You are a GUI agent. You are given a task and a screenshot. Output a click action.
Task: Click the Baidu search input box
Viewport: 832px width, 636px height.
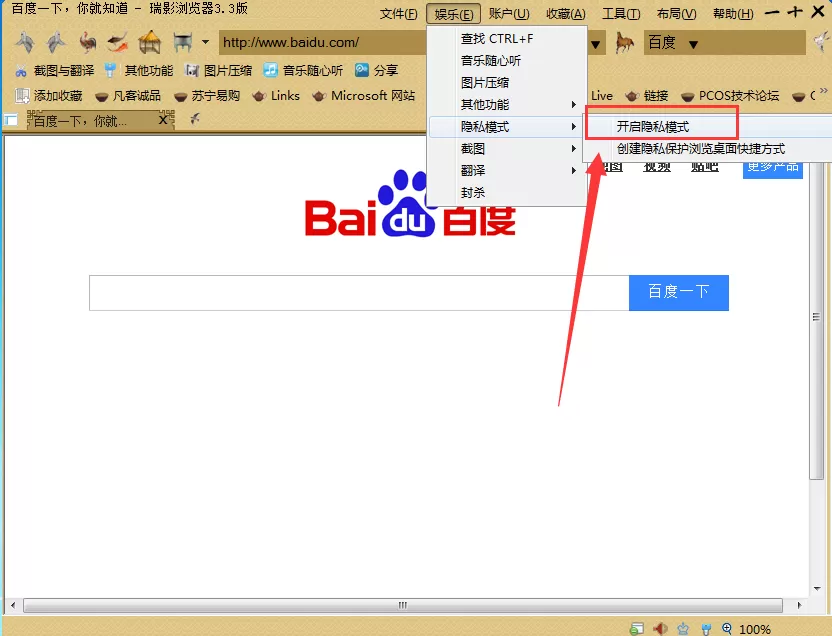tap(359, 293)
